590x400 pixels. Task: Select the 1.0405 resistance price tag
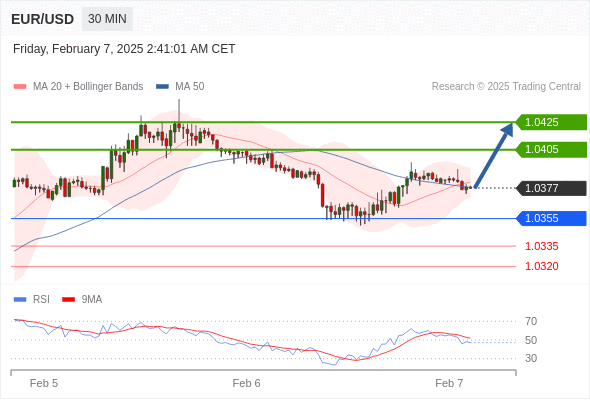[x=551, y=149]
